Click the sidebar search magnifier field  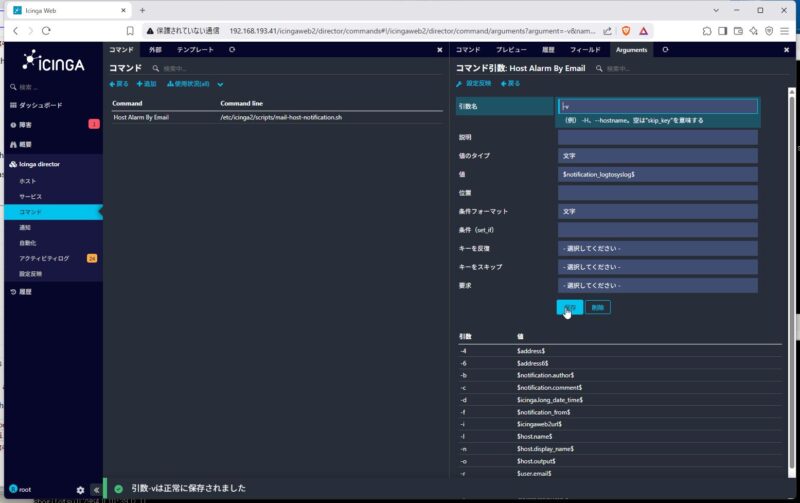tap(51, 87)
